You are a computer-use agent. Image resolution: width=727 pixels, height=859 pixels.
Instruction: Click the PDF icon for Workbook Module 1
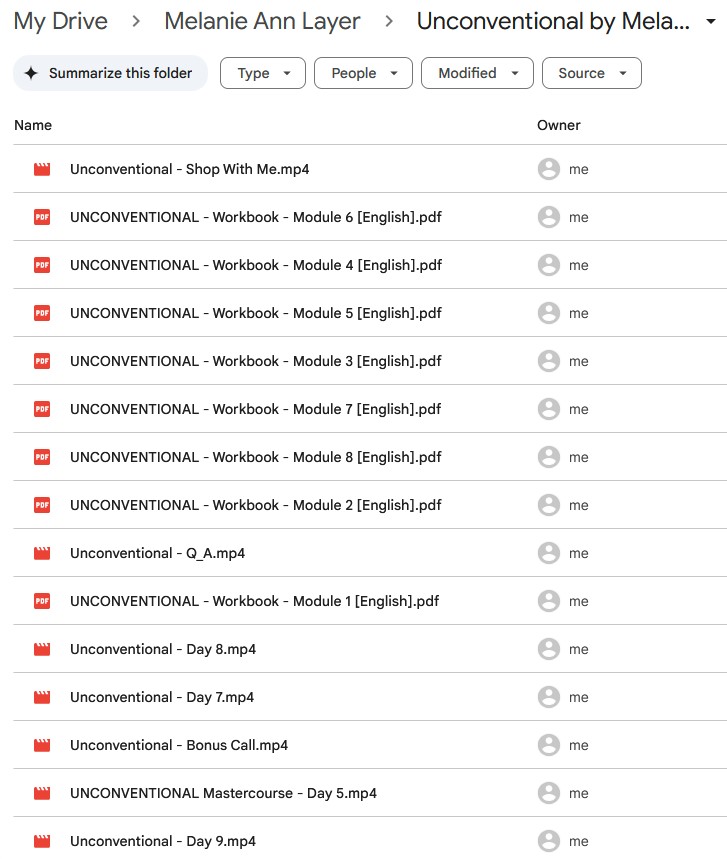point(42,602)
